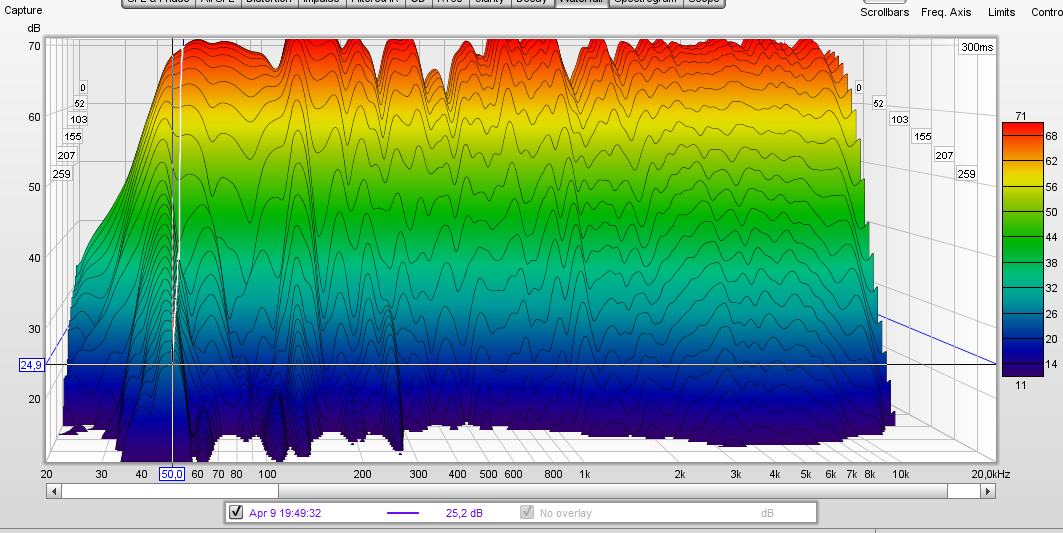Toggle the Scrollbars graph option
Viewport: 1063px width, 533px height.
884,12
